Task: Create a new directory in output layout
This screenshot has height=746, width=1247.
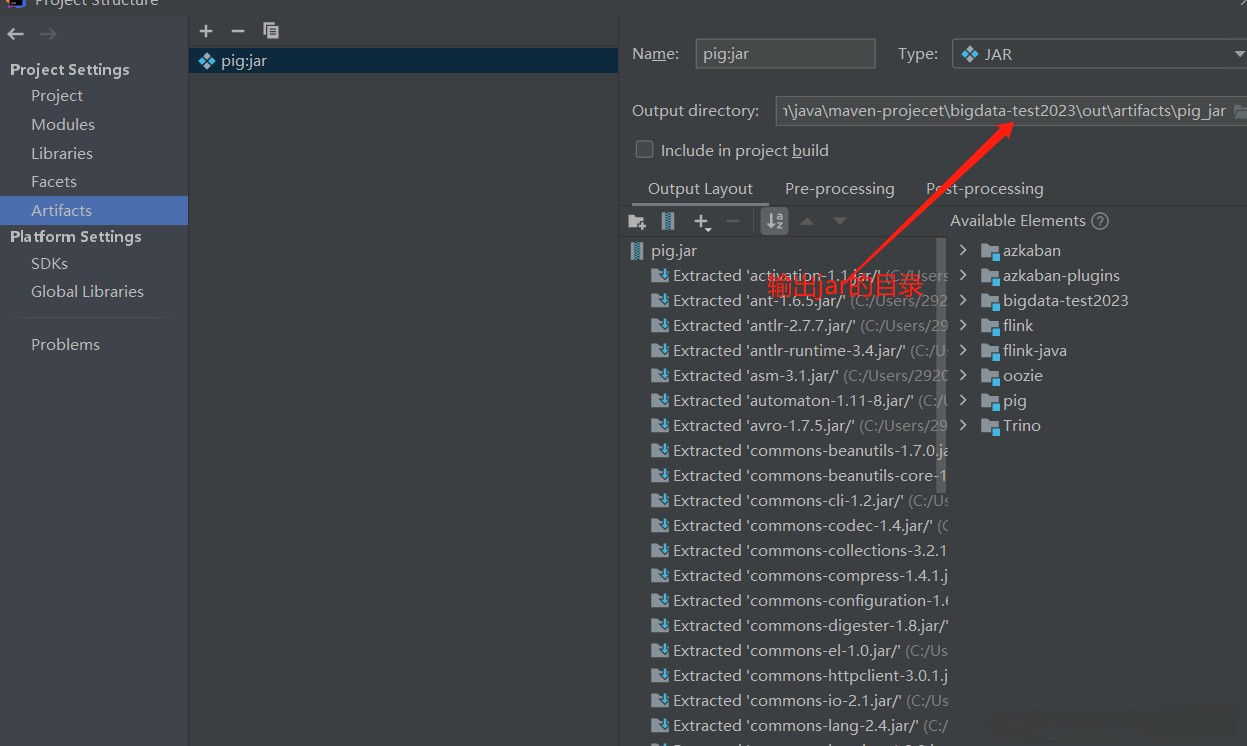Action: [x=637, y=221]
